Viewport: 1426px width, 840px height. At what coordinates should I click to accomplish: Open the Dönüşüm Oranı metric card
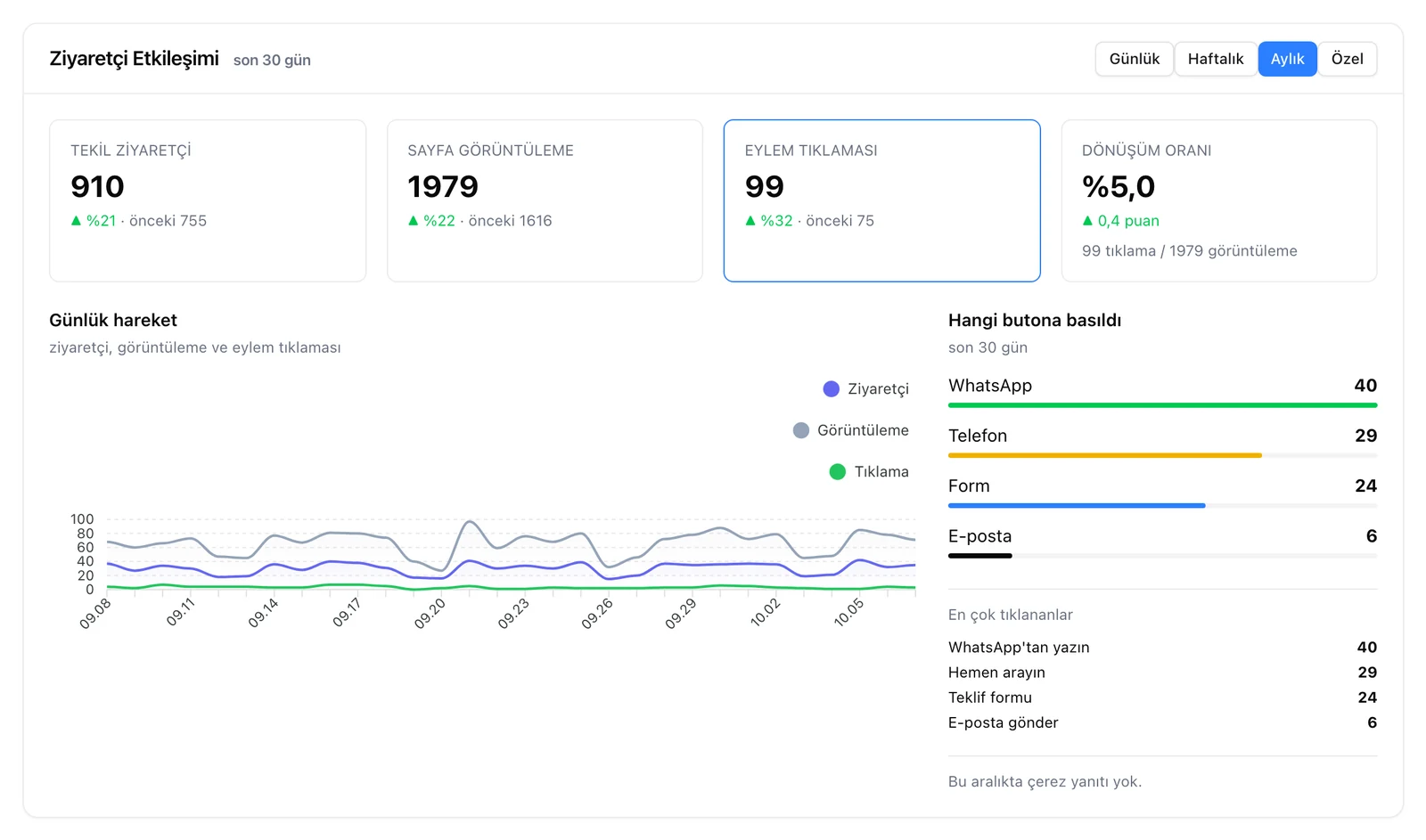pos(1218,200)
